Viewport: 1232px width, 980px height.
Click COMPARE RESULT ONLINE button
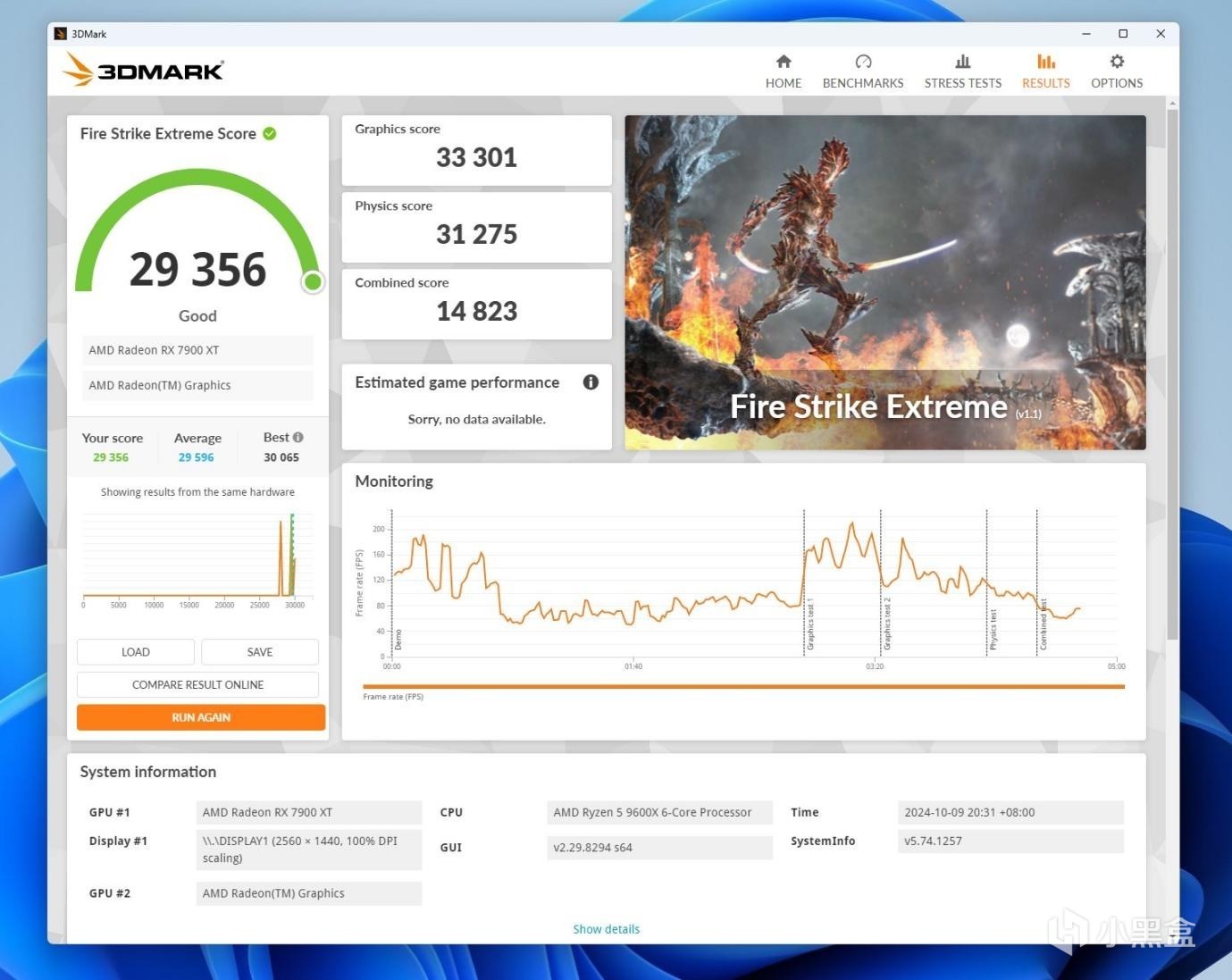197,685
